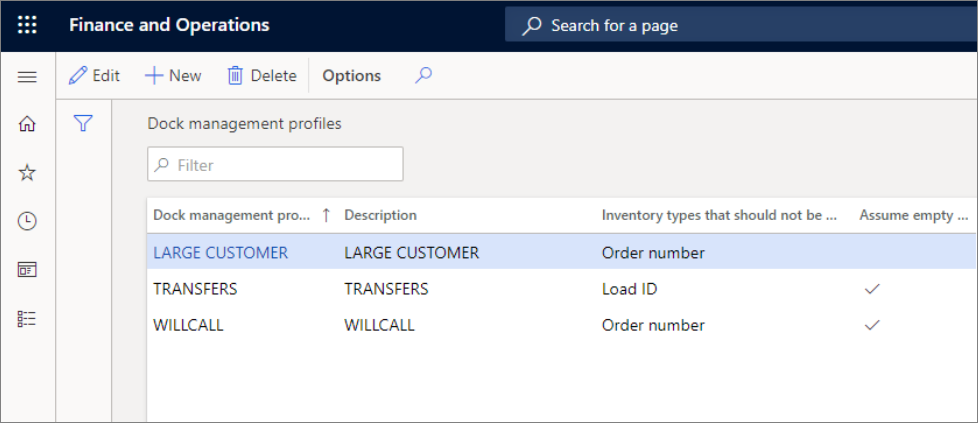Toggle Assume empty checkmark for TRANSFERS

(871, 289)
